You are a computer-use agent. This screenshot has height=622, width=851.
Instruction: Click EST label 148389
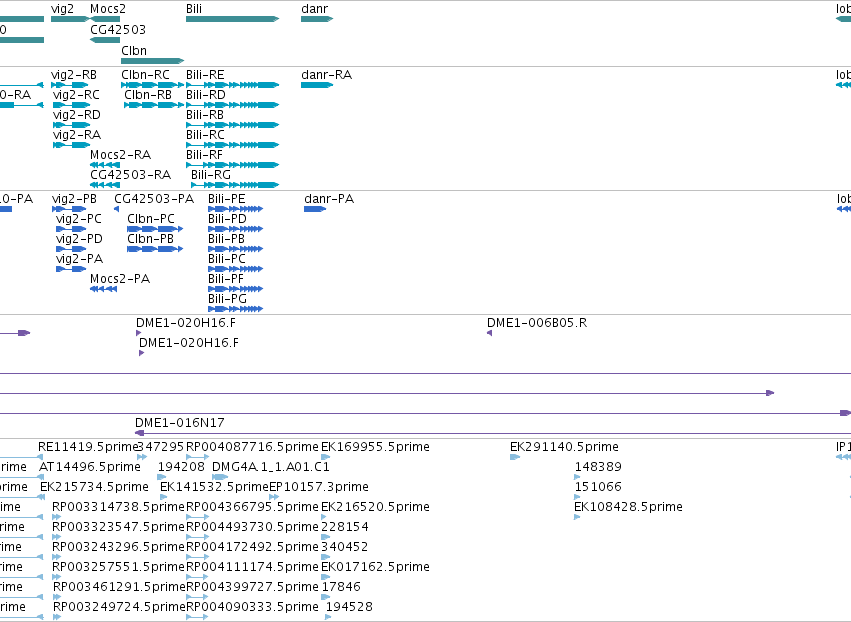click(598, 467)
